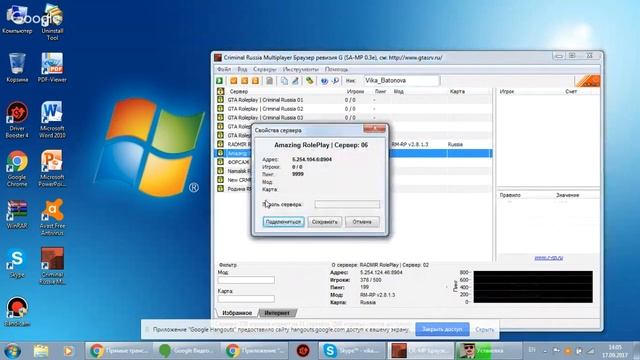Screen dimensions: 640x360
Task: Select the Driver Booster 4 desktop icon
Action: click(x=17, y=120)
